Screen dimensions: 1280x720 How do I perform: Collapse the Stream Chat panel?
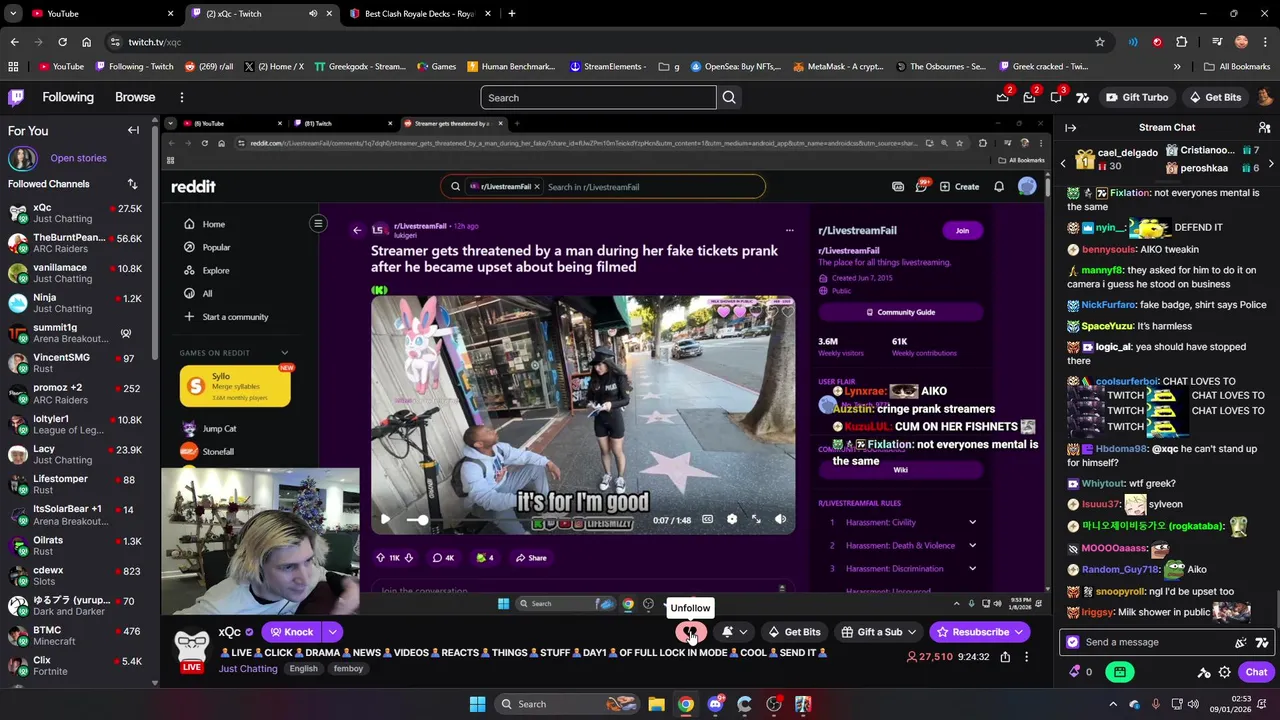(1070, 128)
